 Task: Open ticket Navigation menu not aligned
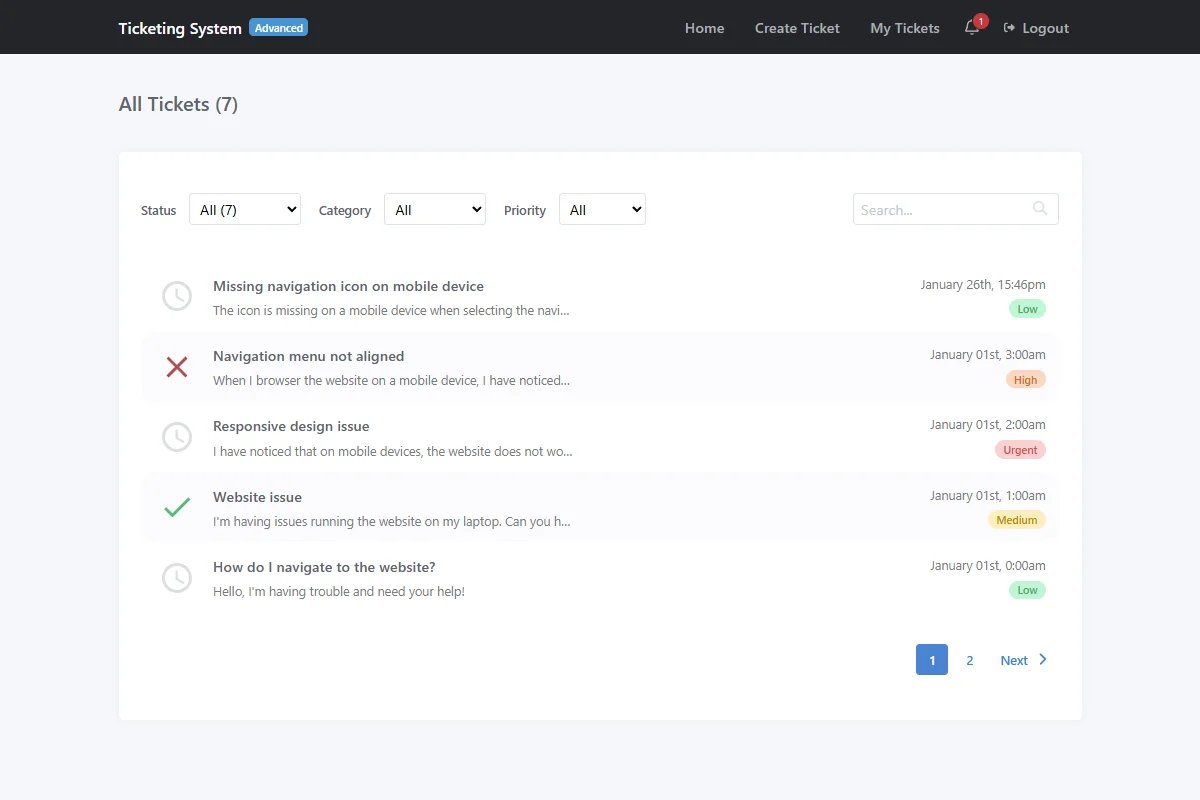coord(308,356)
